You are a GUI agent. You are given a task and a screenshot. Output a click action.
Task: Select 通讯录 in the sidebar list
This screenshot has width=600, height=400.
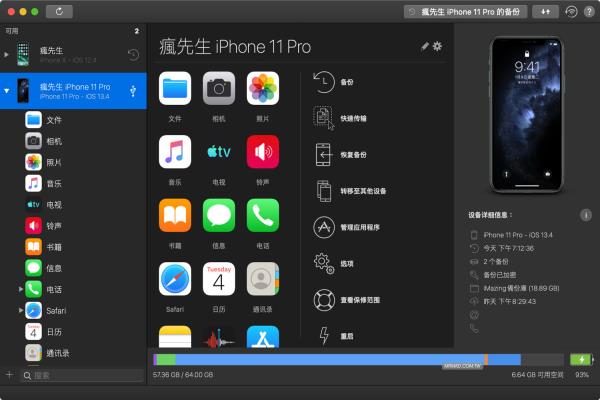(x=73, y=353)
